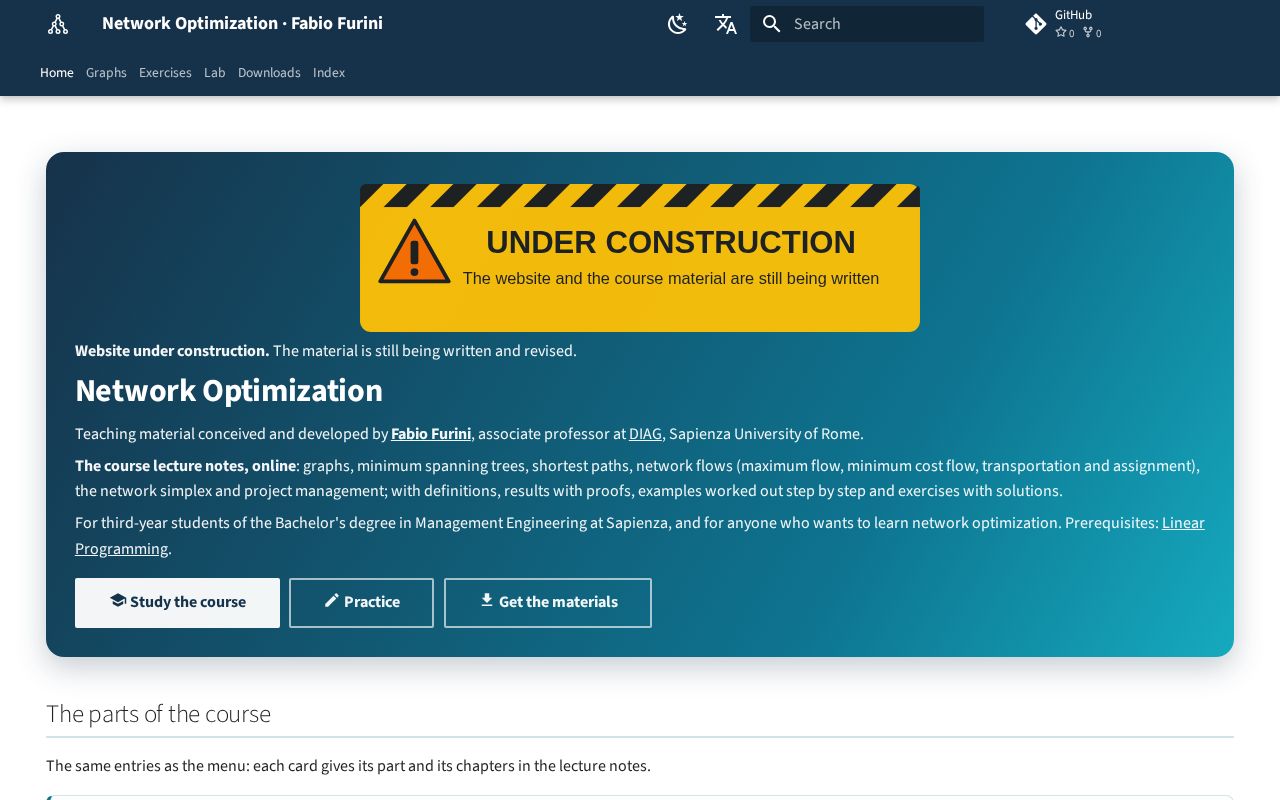This screenshot has height=800, width=1280.
Task: Open the GitHub repository link text
Action: (1073, 15)
